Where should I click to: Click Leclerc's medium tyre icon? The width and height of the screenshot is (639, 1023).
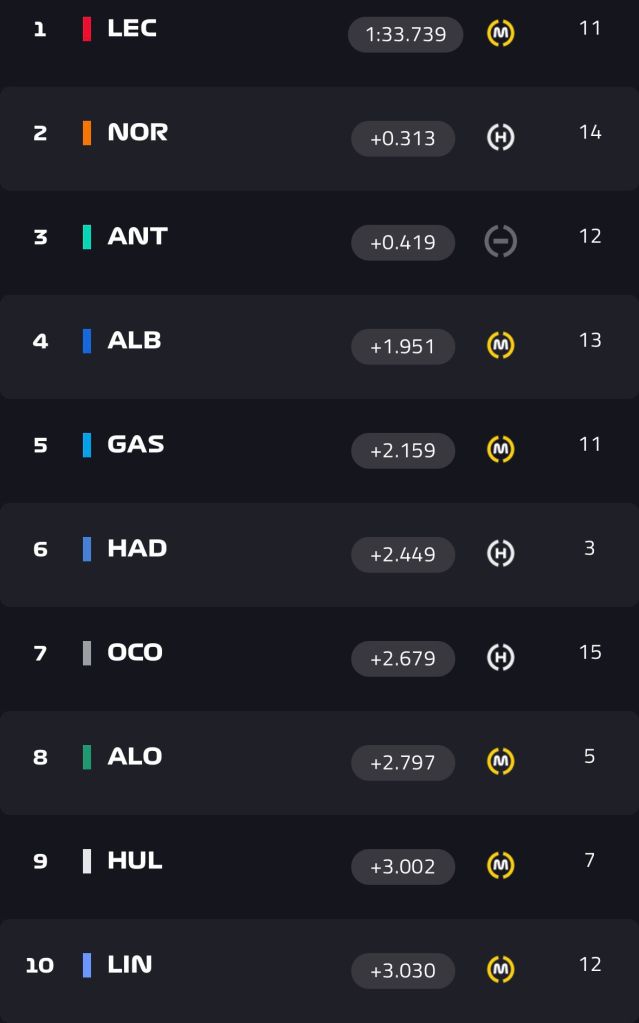pos(501,33)
